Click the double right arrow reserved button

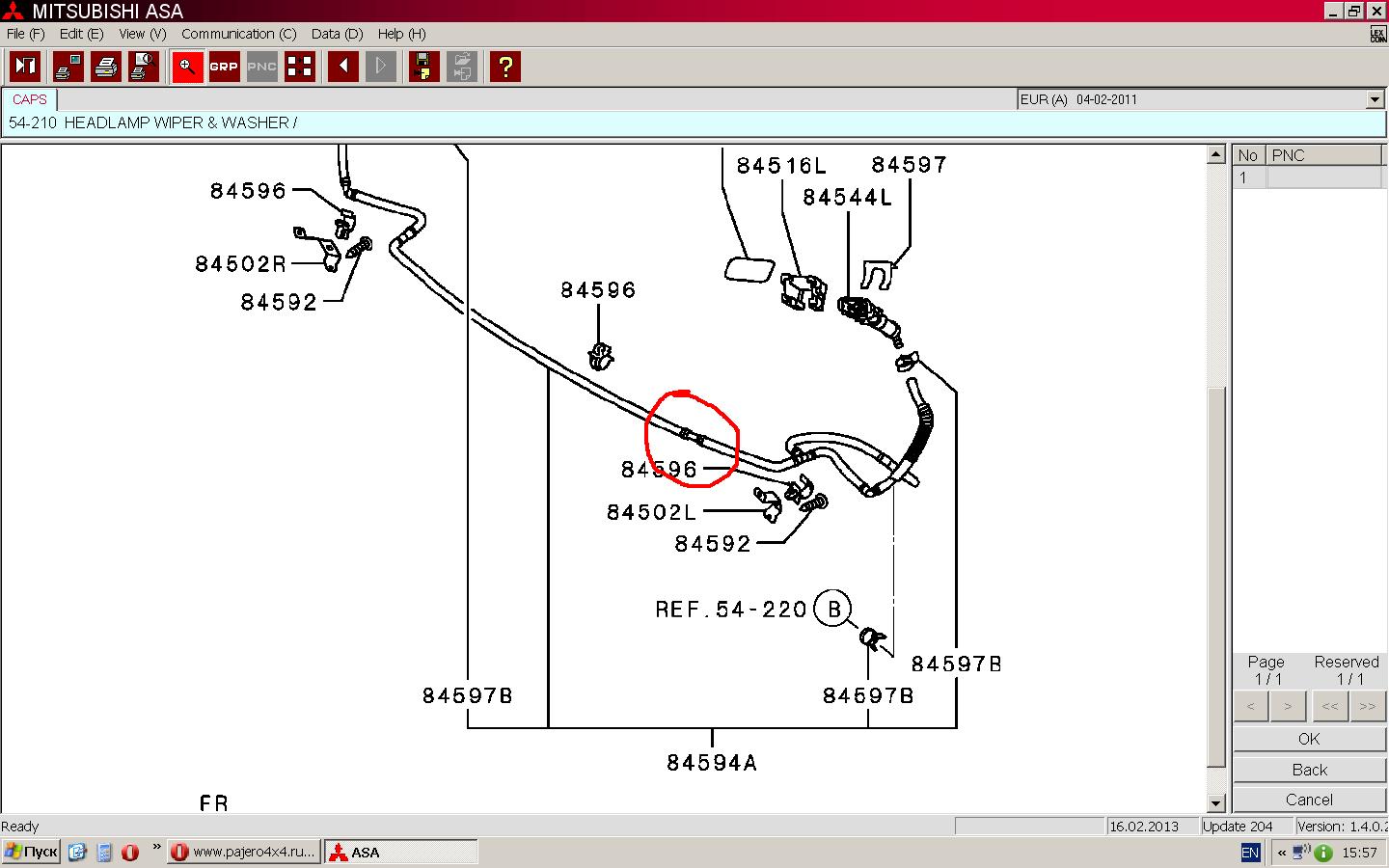(1367, 706)
